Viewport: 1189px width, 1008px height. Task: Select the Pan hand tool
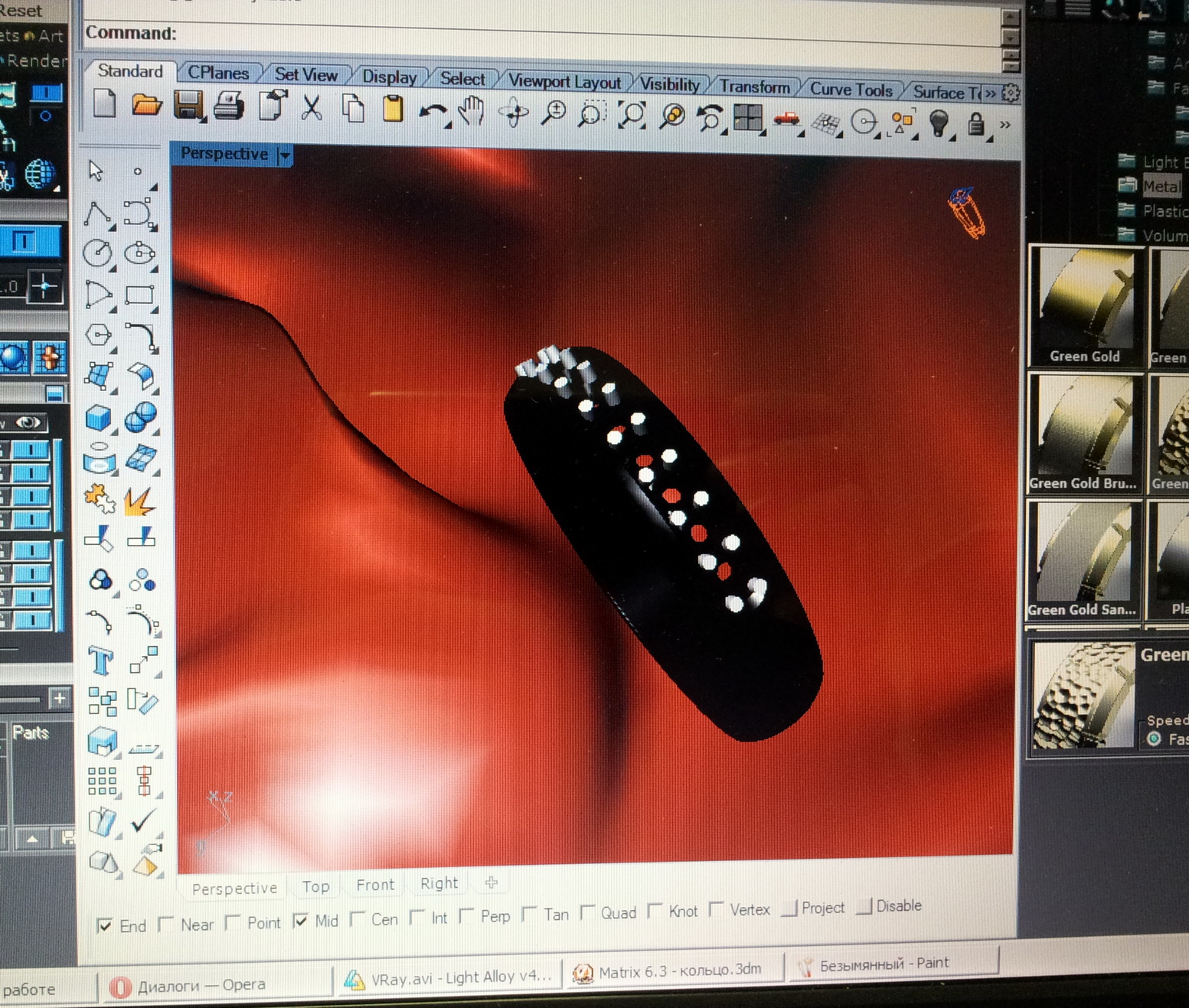(472, 112)
